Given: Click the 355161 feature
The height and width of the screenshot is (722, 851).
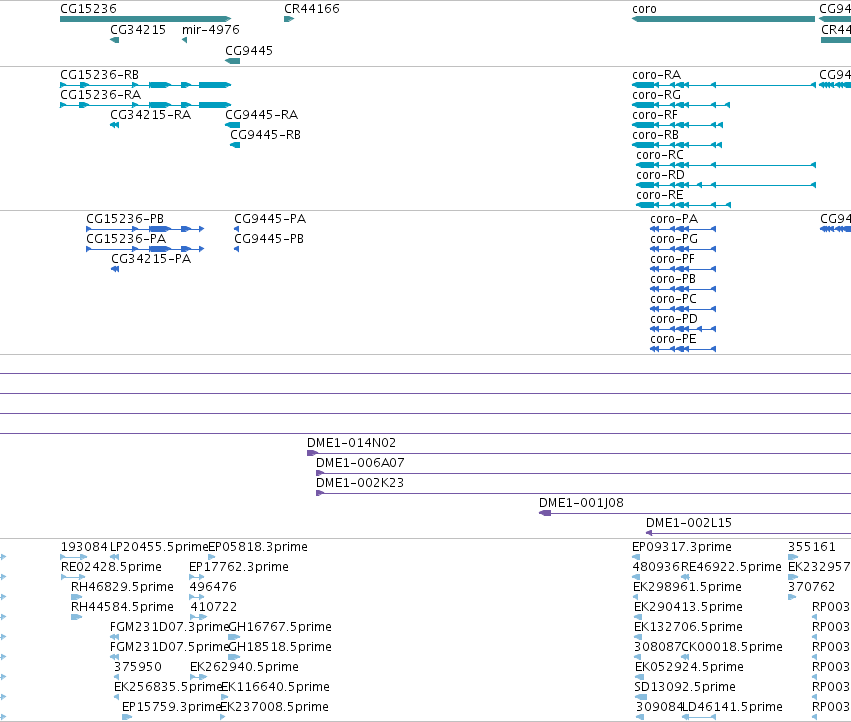Looking at the screenshot, I should pyautogui.click(x=793, y=557).
